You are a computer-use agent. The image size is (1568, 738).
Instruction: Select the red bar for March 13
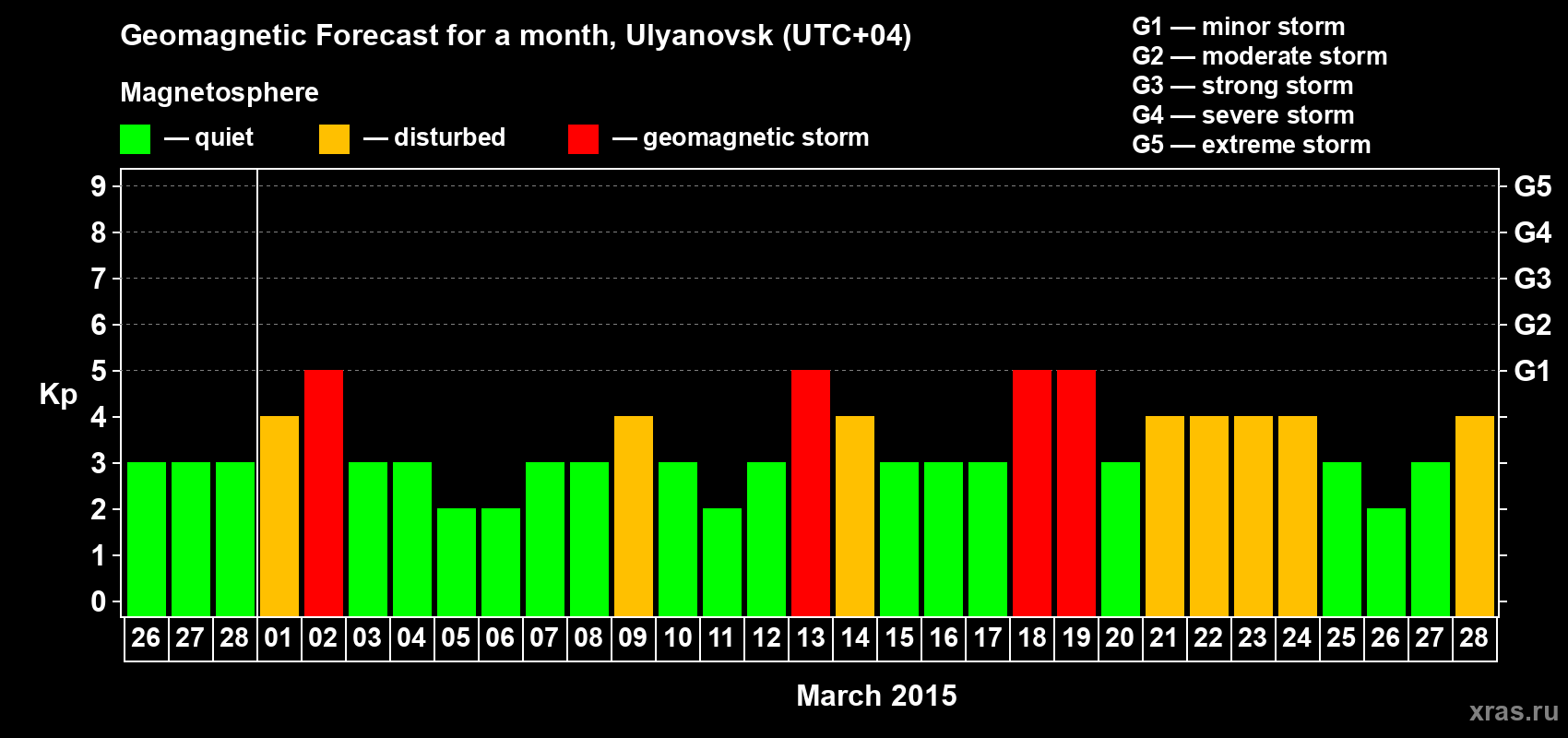[x=811, y=494]
